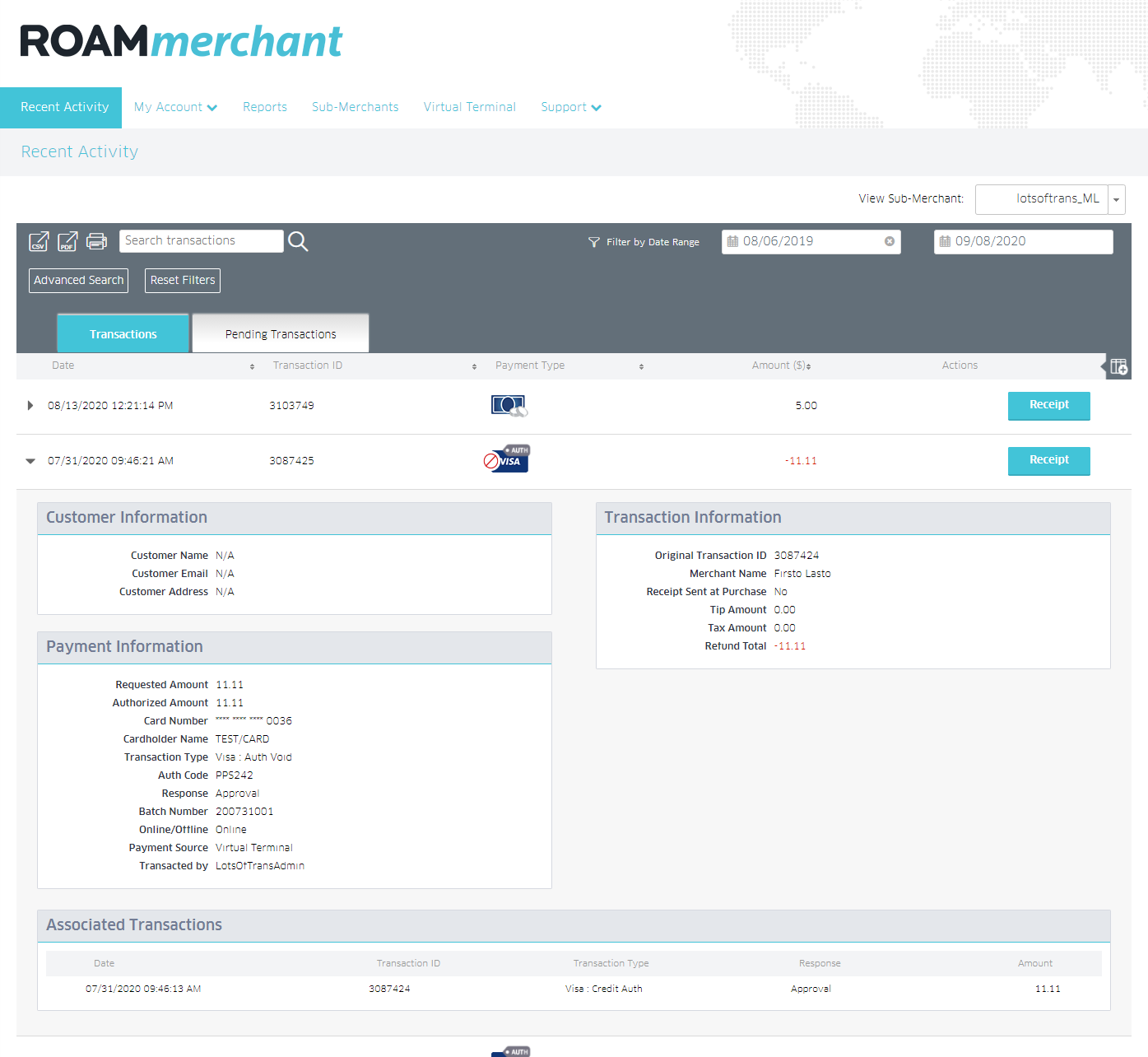The image size is (1148, 1057).
Task: Click the calendar icon beside 08/06/2019
Action: point(732,241)
